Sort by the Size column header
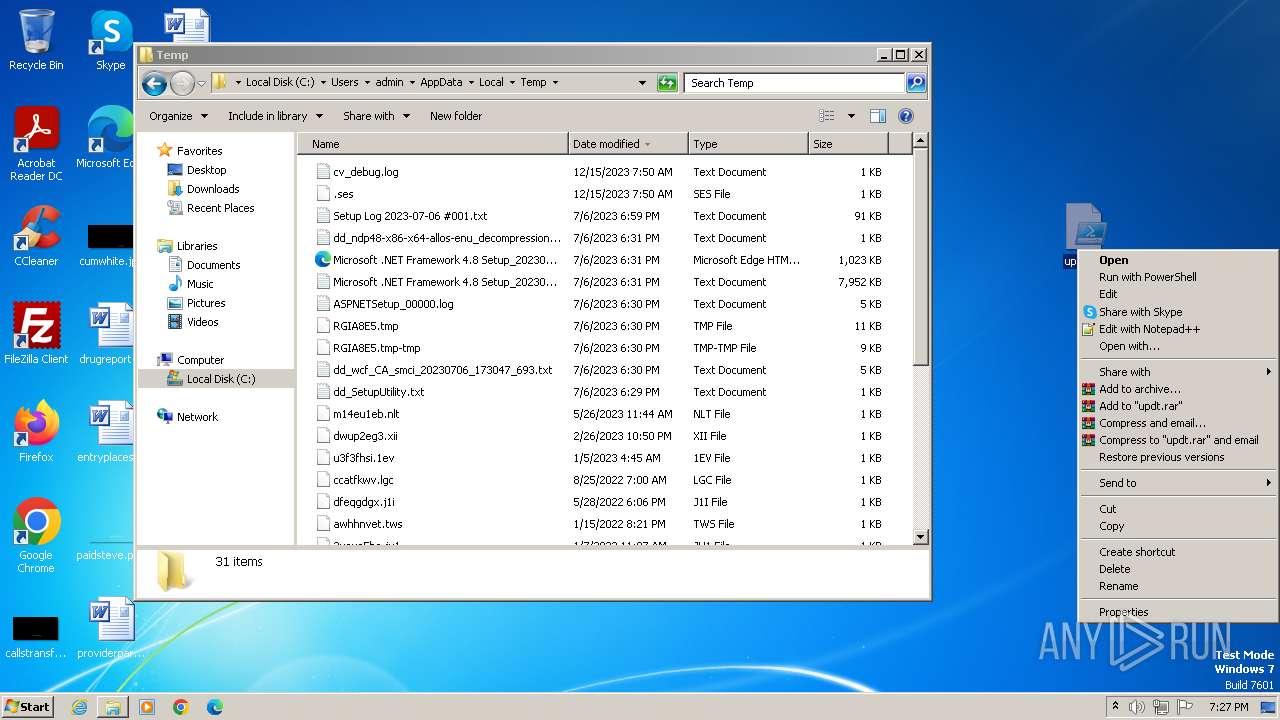This screenshot has height=720, width=1280. coord(848,144)
